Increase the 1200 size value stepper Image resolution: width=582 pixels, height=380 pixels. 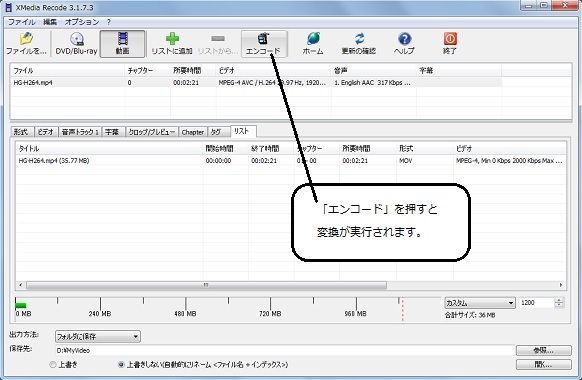point(559,300)
